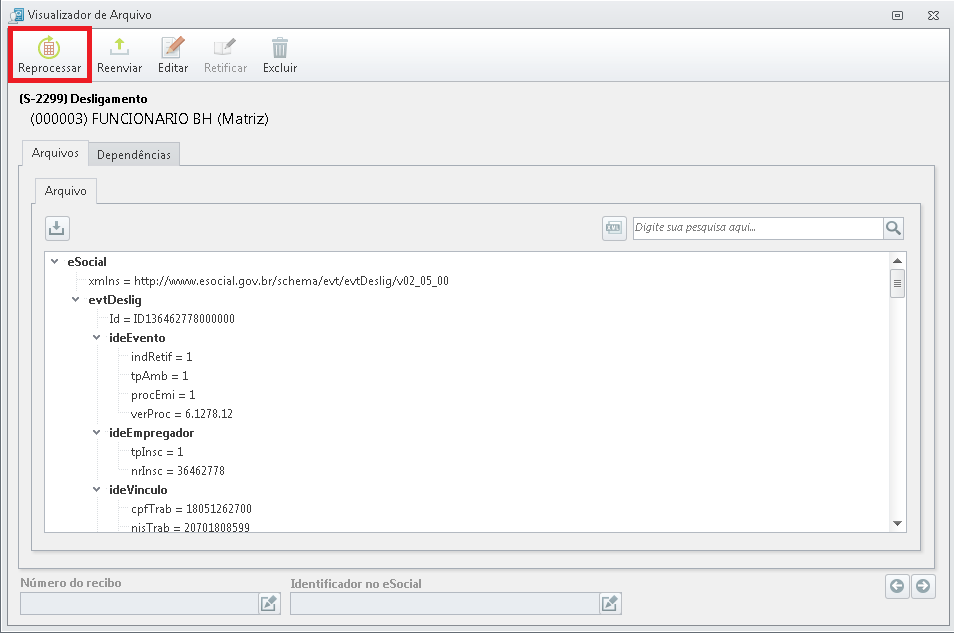
Task: Click the ideEmpregador node label
Action: tap(151, 433)
